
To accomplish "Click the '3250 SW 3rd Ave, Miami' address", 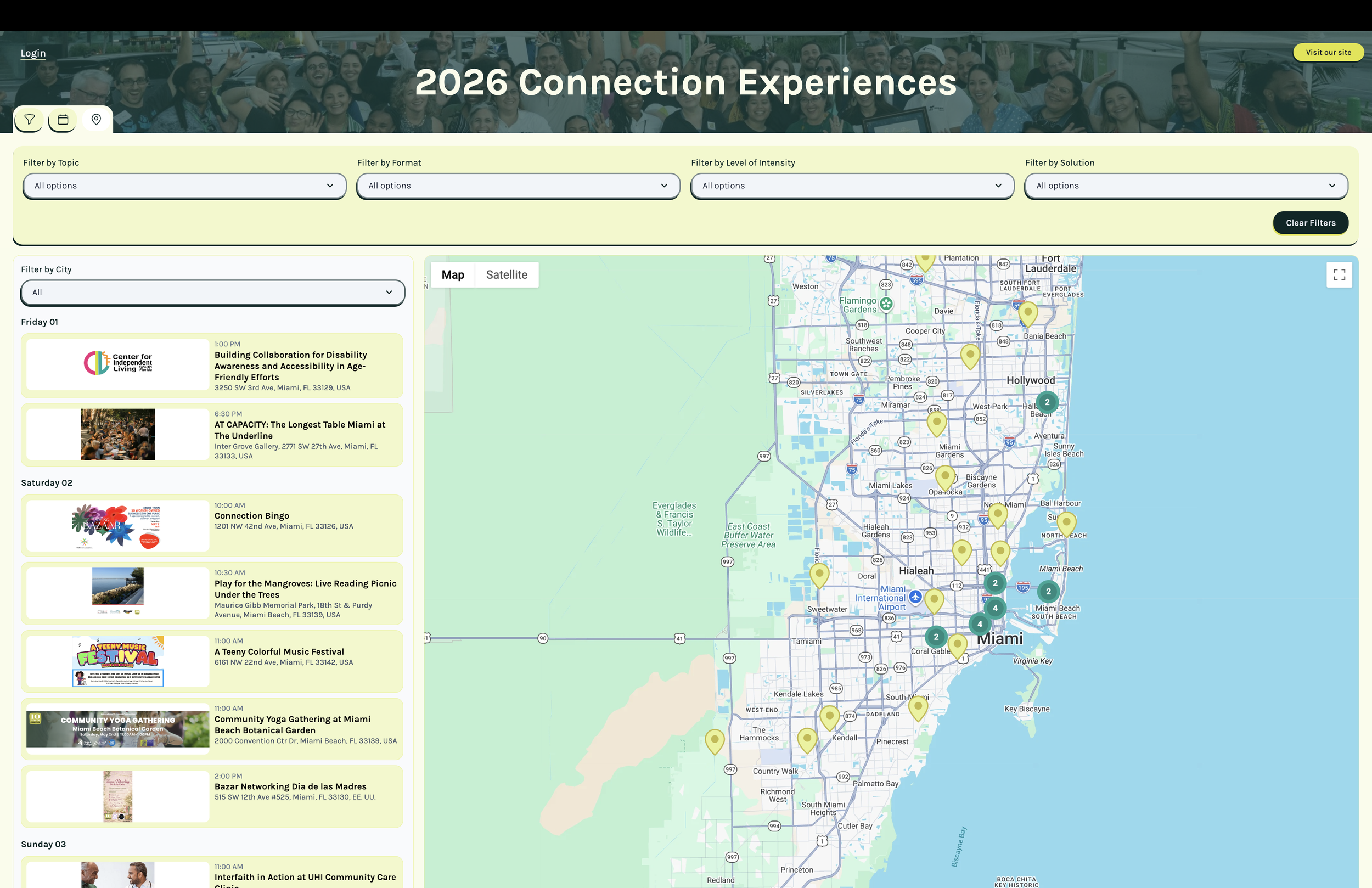I will pyautogui.click(x=283, y=388).
